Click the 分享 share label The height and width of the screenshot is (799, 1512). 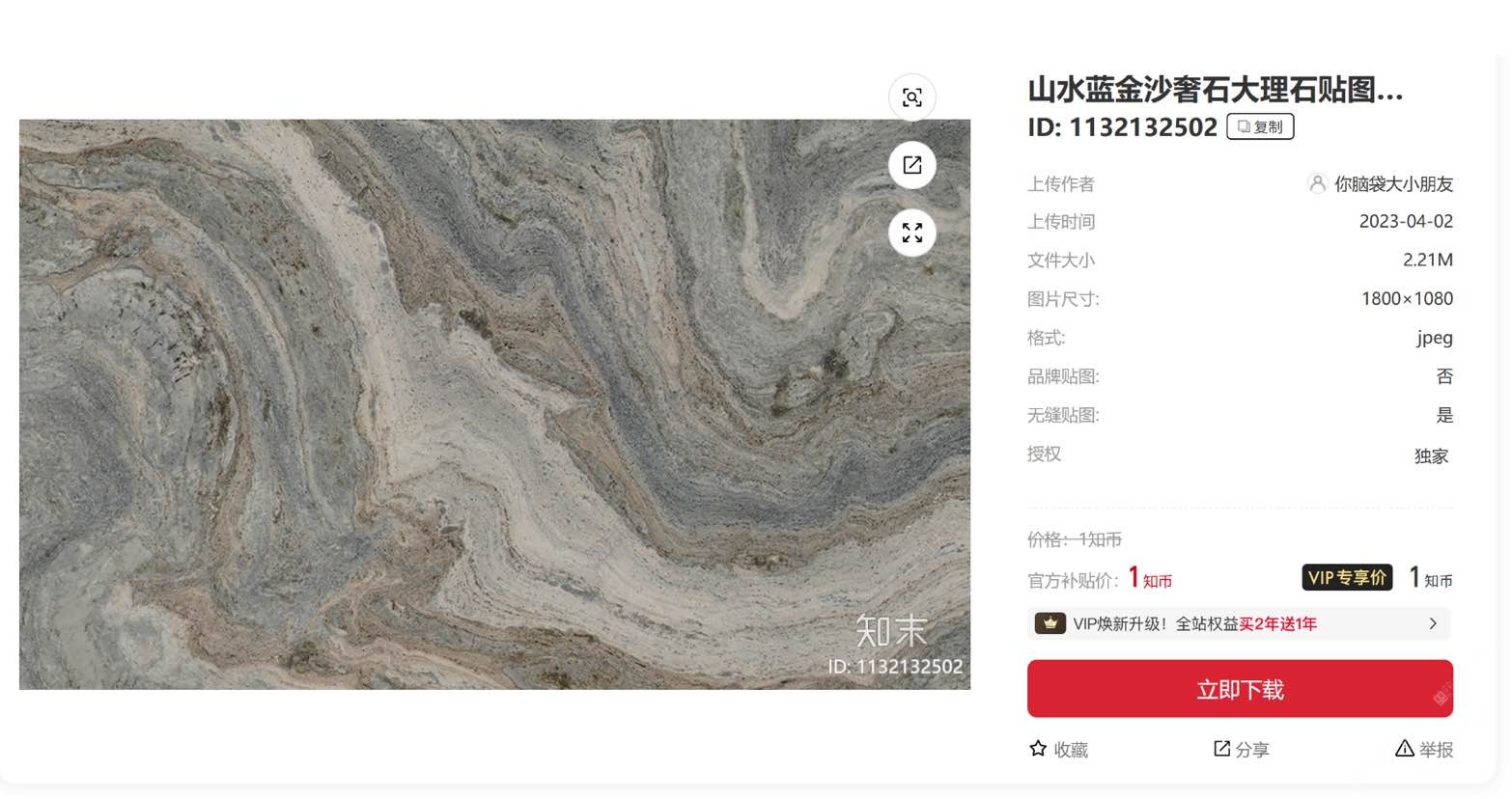(x=1252, y=750)
